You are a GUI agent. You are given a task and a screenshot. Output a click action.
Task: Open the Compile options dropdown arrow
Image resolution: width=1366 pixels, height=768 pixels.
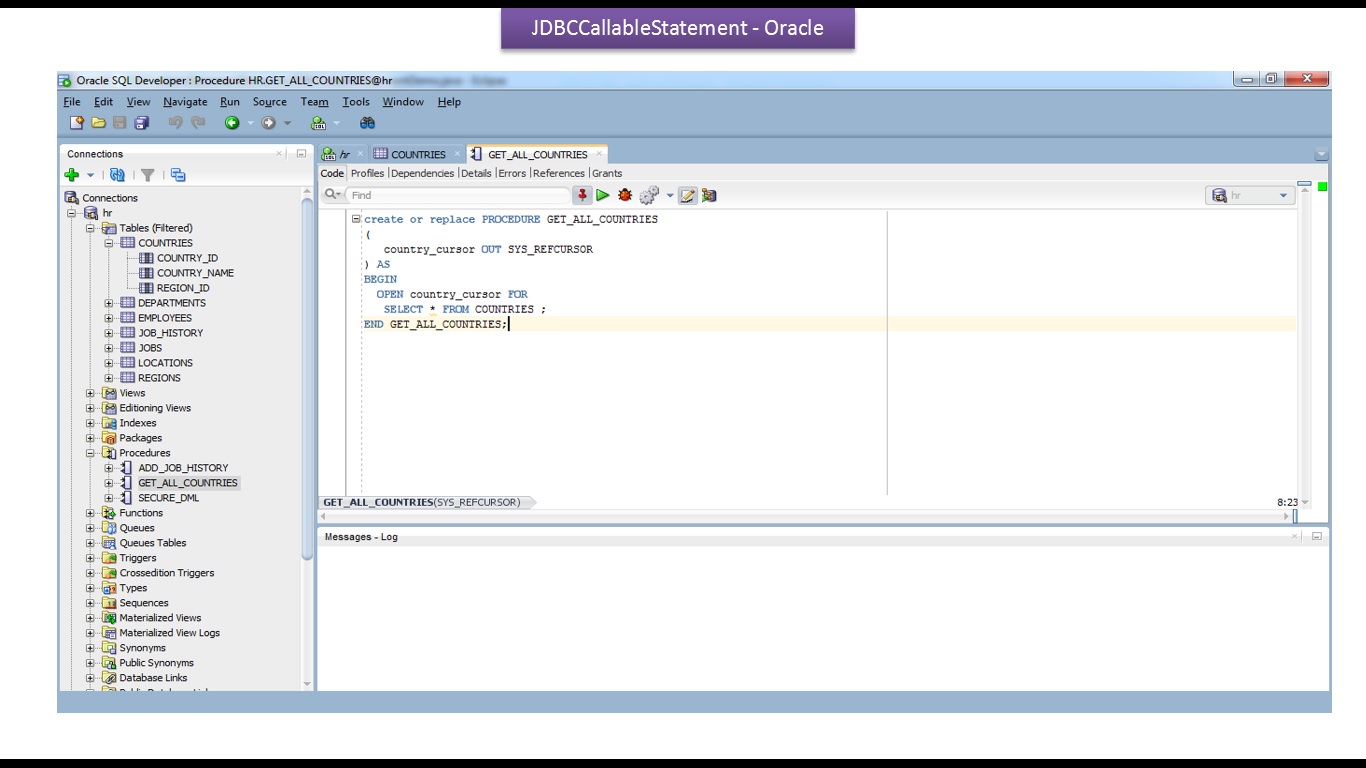[x=669, y=195]
